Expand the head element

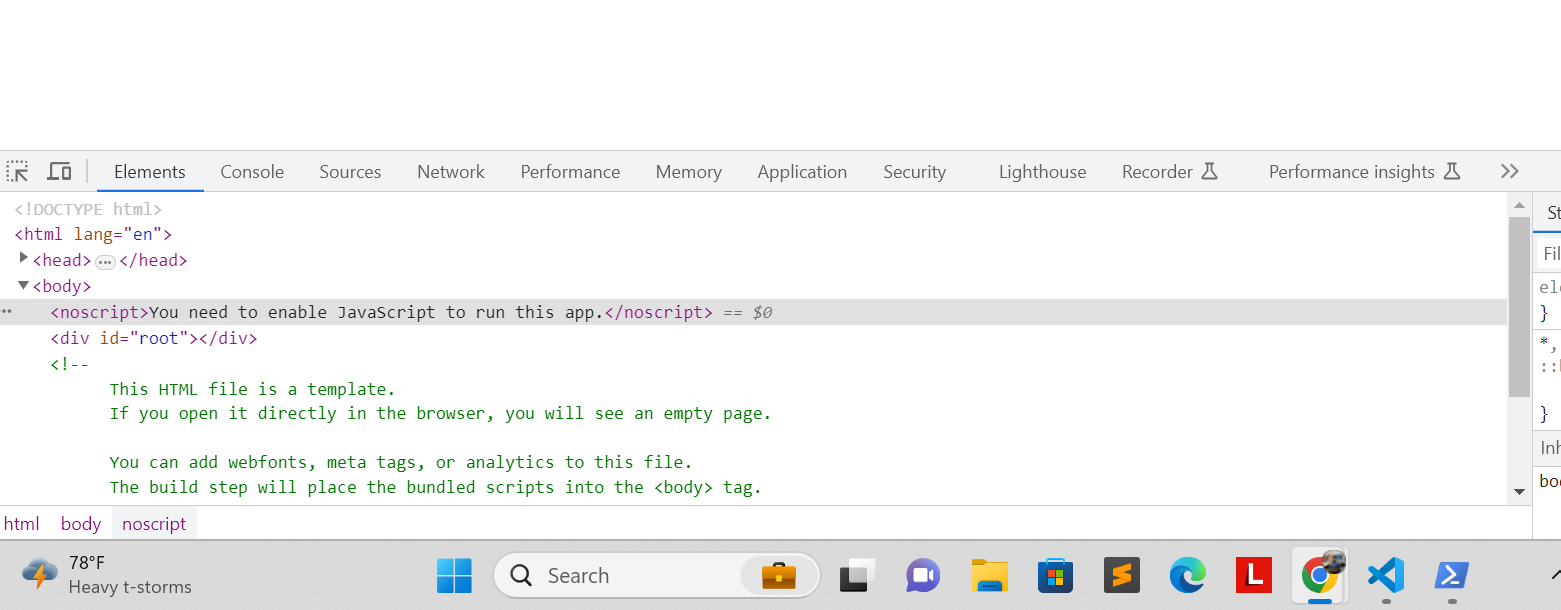[x=24, y=259]
